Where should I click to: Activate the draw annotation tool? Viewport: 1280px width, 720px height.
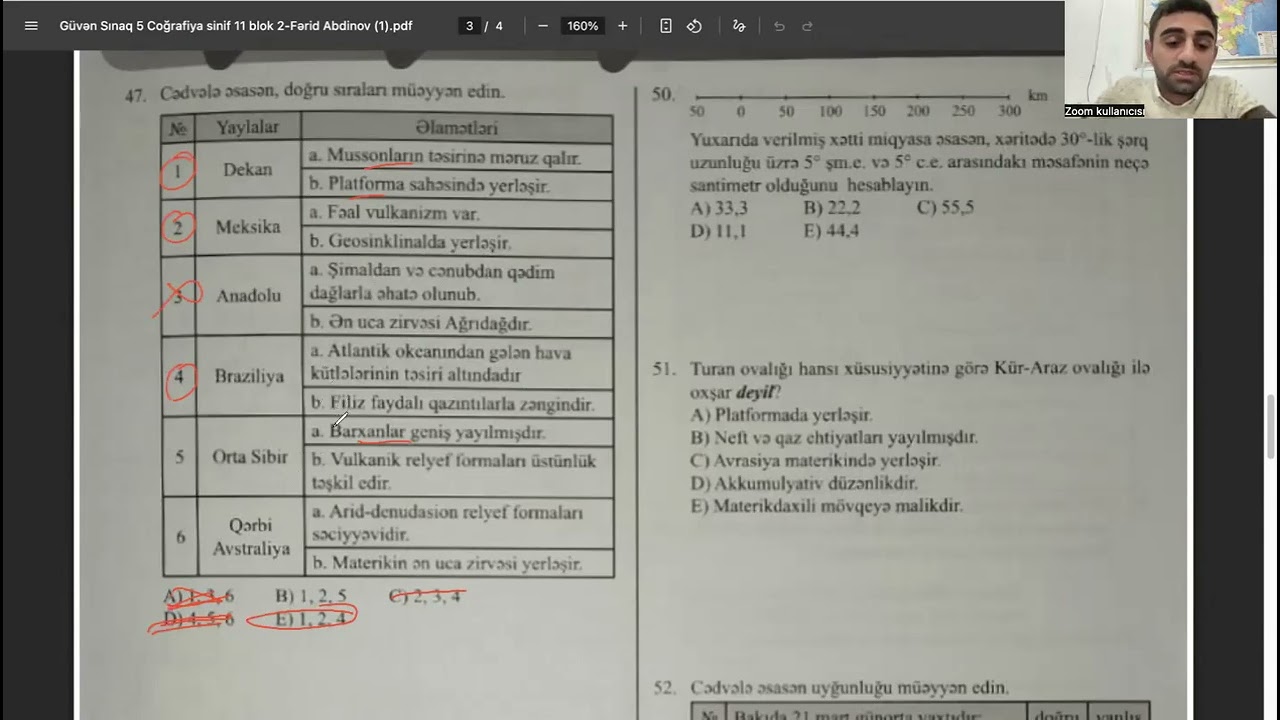tap(739, 26)
